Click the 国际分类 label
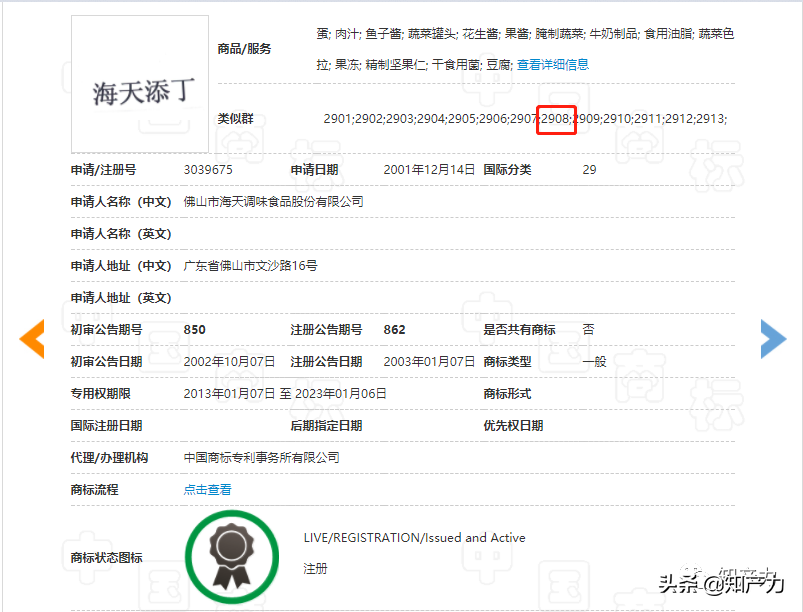This screenshot has width=803, height=612. pos(508,170)
